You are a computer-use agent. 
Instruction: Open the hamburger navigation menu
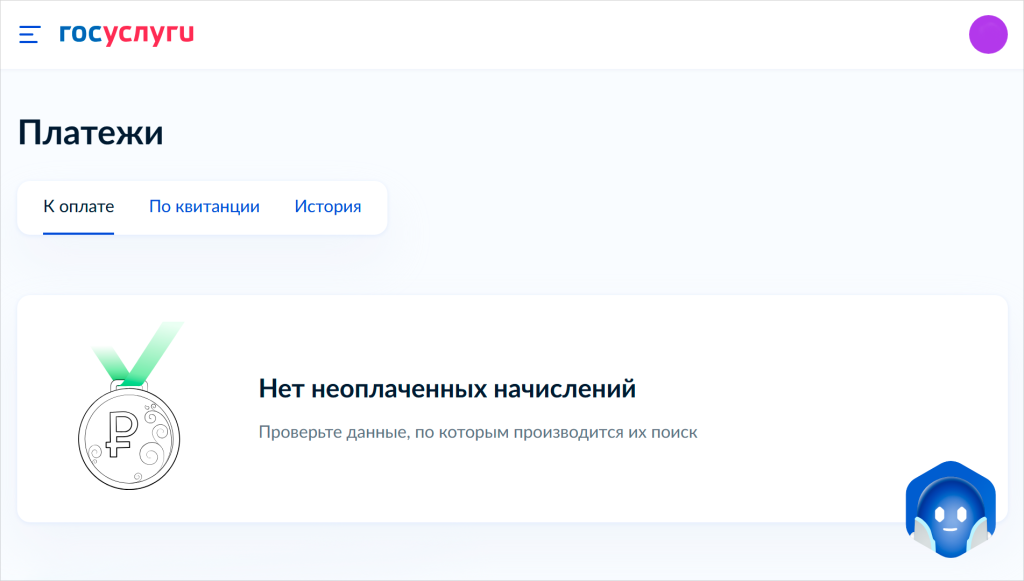tap(29, 35)
